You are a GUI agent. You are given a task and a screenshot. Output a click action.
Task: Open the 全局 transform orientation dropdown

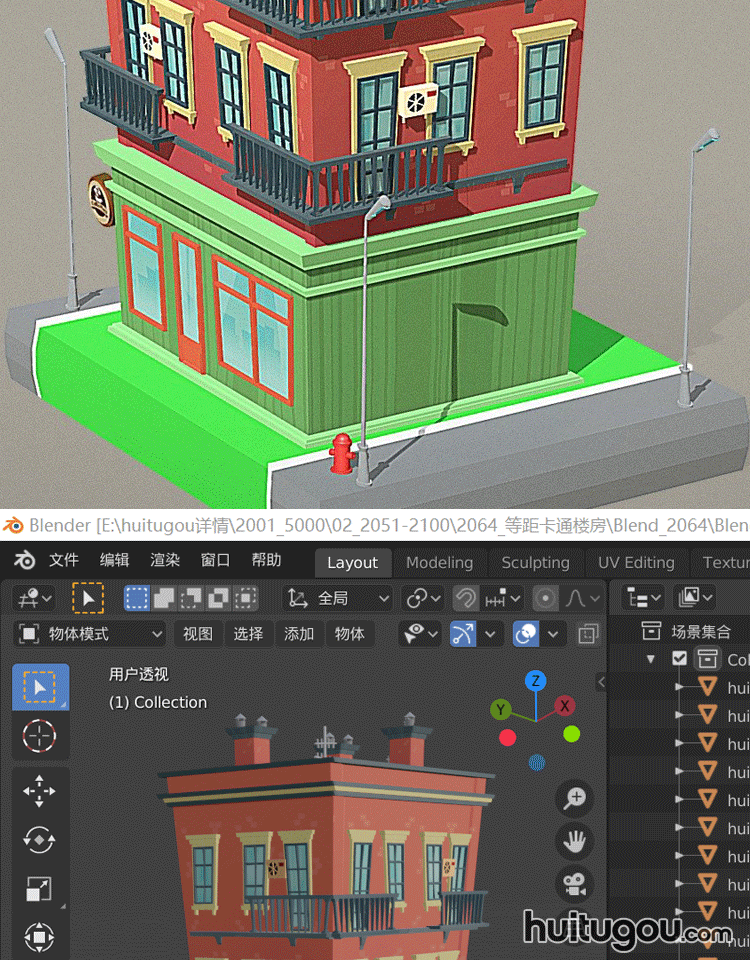pyautogui.click(x=340, y=599)
